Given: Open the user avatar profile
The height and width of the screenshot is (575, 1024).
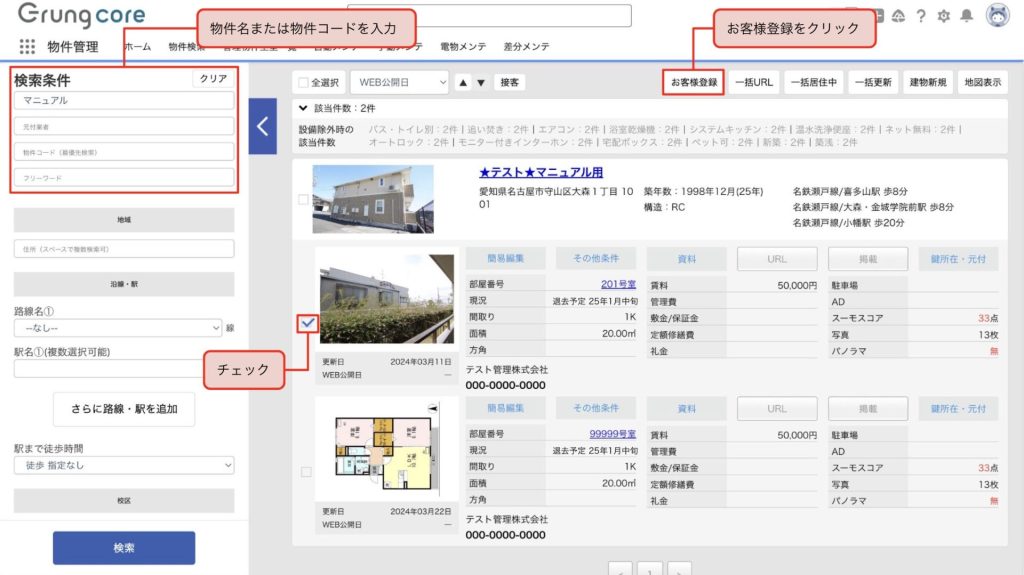Looking at the screenshot, I should click(x=997, y=15).
